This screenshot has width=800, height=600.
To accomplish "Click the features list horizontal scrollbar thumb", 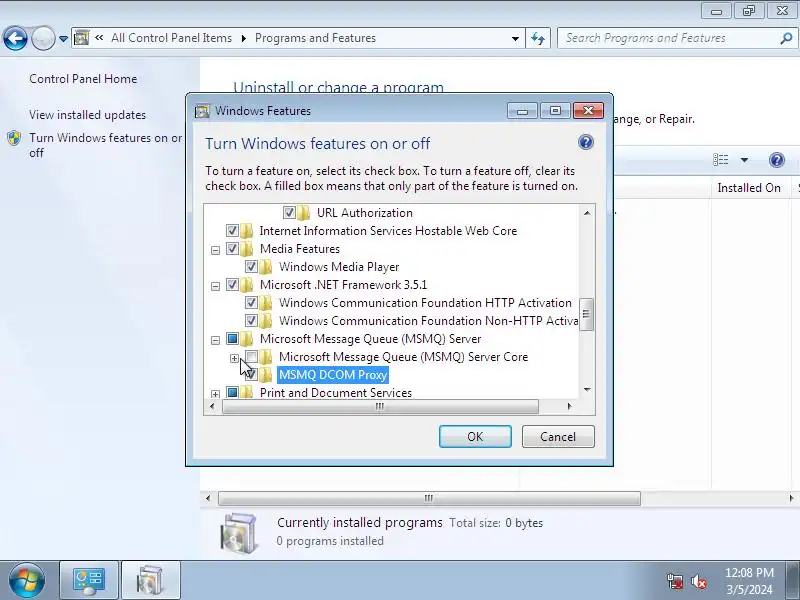I will [380, 407].
